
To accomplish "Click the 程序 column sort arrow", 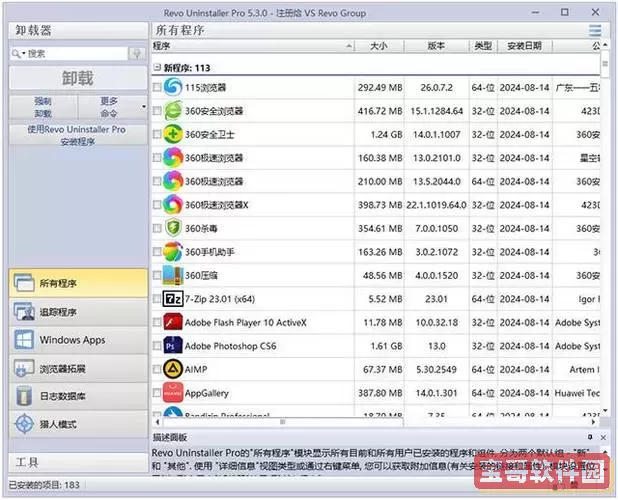I will point(348,46).
